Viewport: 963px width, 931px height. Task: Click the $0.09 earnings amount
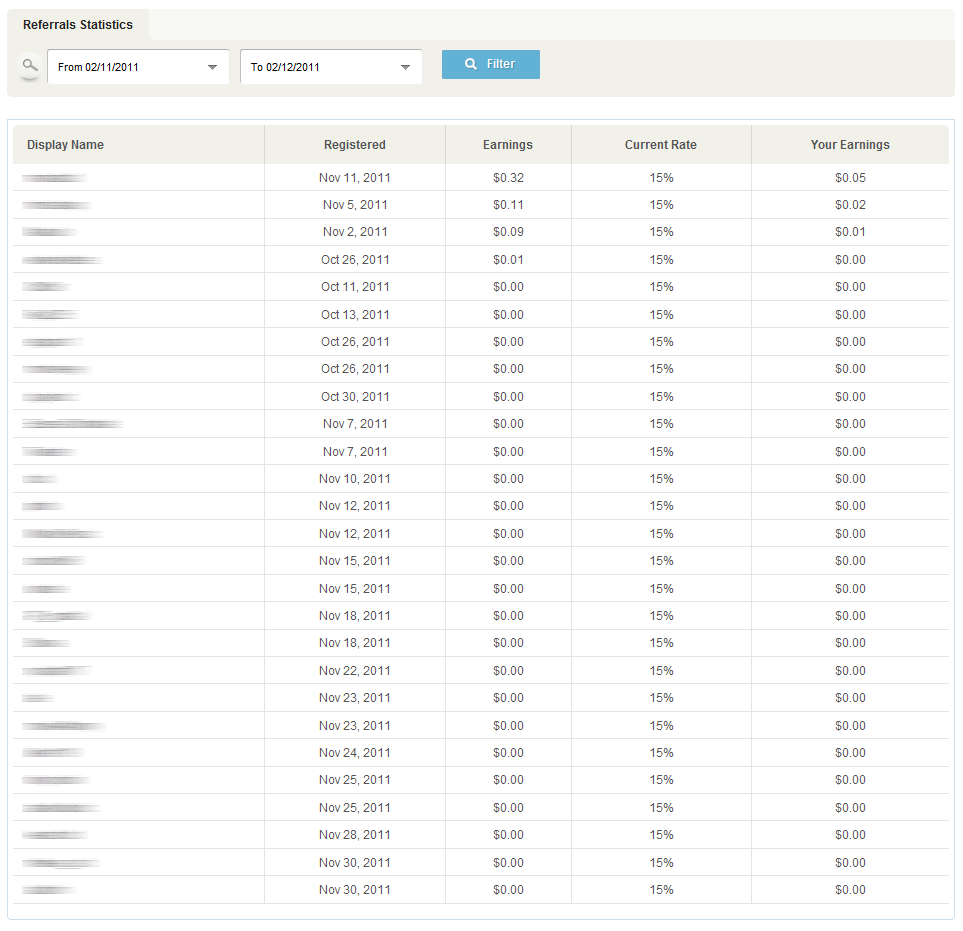pyautogui.click(x=507, y=232)
